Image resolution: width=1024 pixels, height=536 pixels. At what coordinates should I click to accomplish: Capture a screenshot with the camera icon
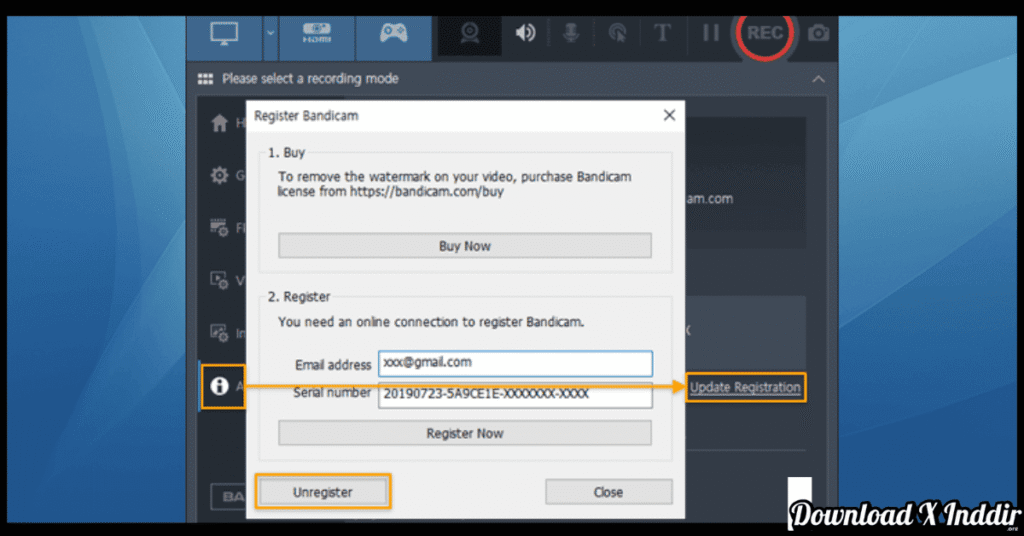point(819,33)
